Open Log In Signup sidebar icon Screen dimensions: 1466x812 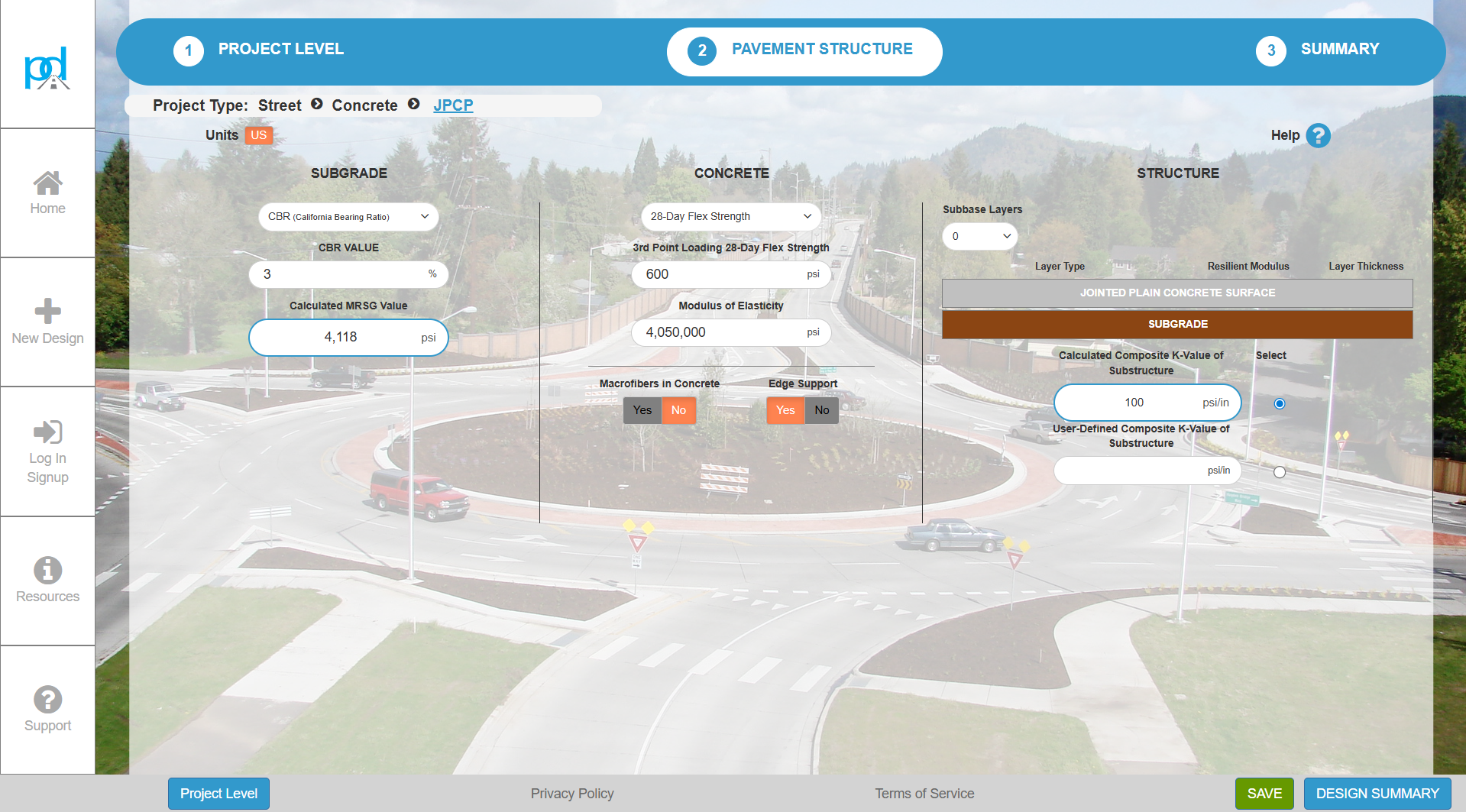click(47, 432)
